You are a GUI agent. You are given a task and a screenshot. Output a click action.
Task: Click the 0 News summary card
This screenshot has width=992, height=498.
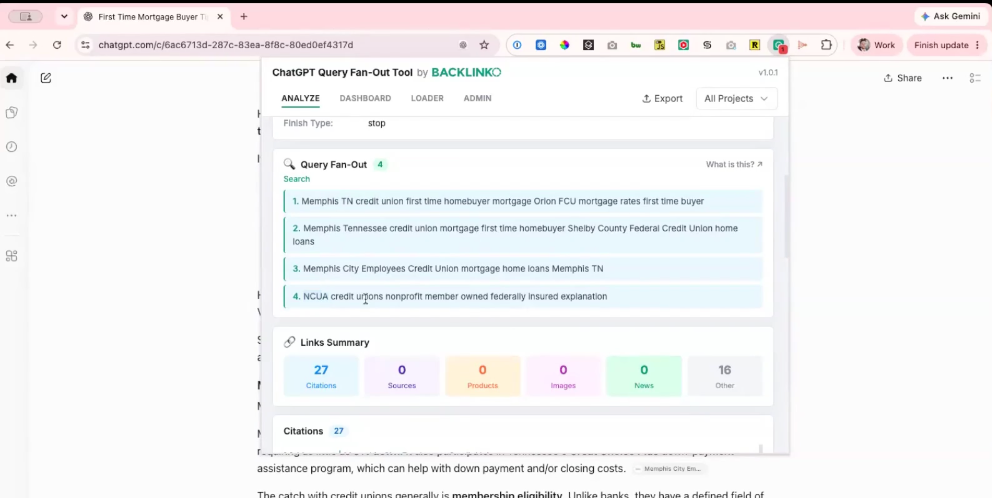pos(644,376)
